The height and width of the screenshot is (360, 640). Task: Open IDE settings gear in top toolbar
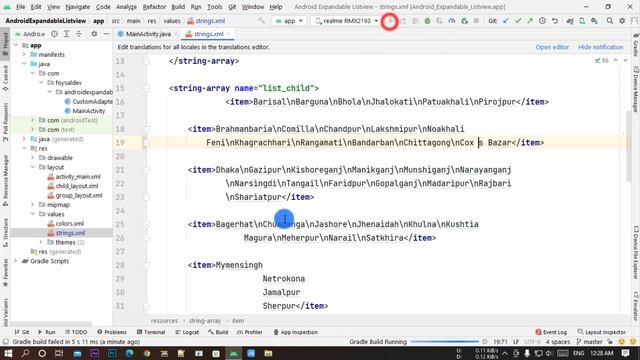622,21
